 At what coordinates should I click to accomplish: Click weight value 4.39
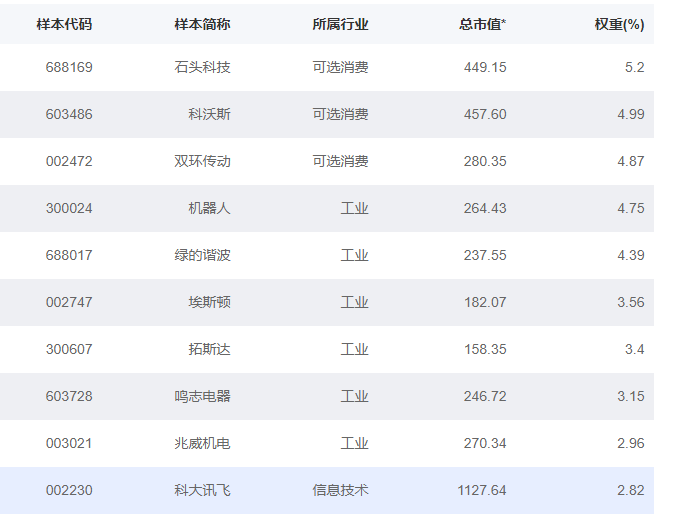pos(631,255)
